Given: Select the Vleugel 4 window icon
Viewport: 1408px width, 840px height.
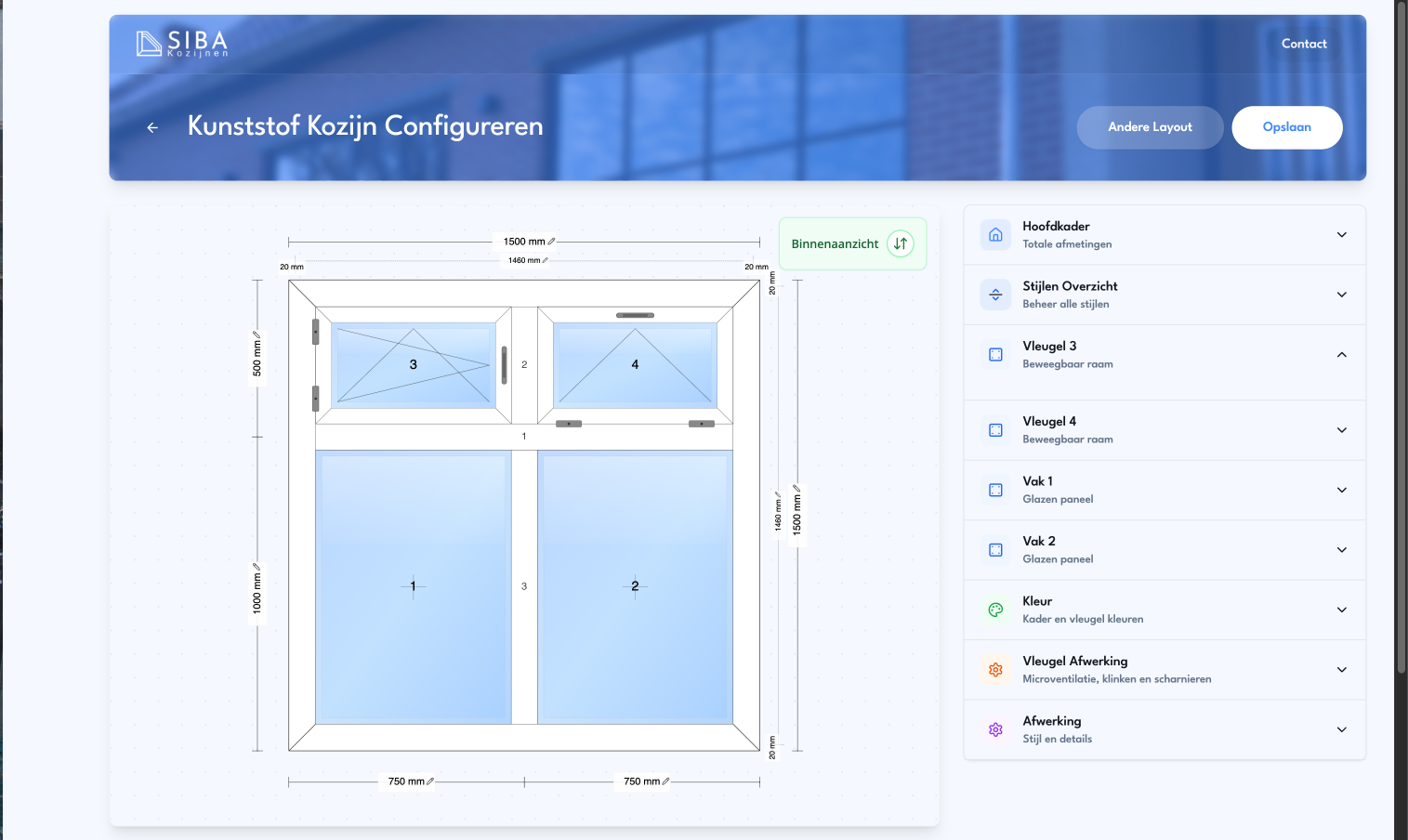Looking at the screenshot, I should click(x=995, y=429).
